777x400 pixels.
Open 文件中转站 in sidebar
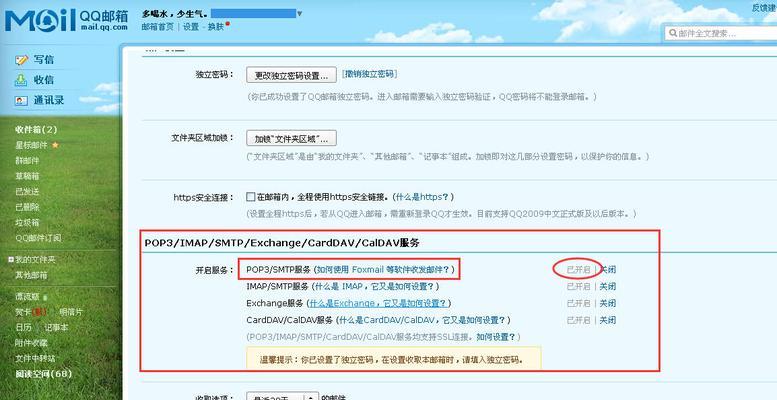coord(35,358)
